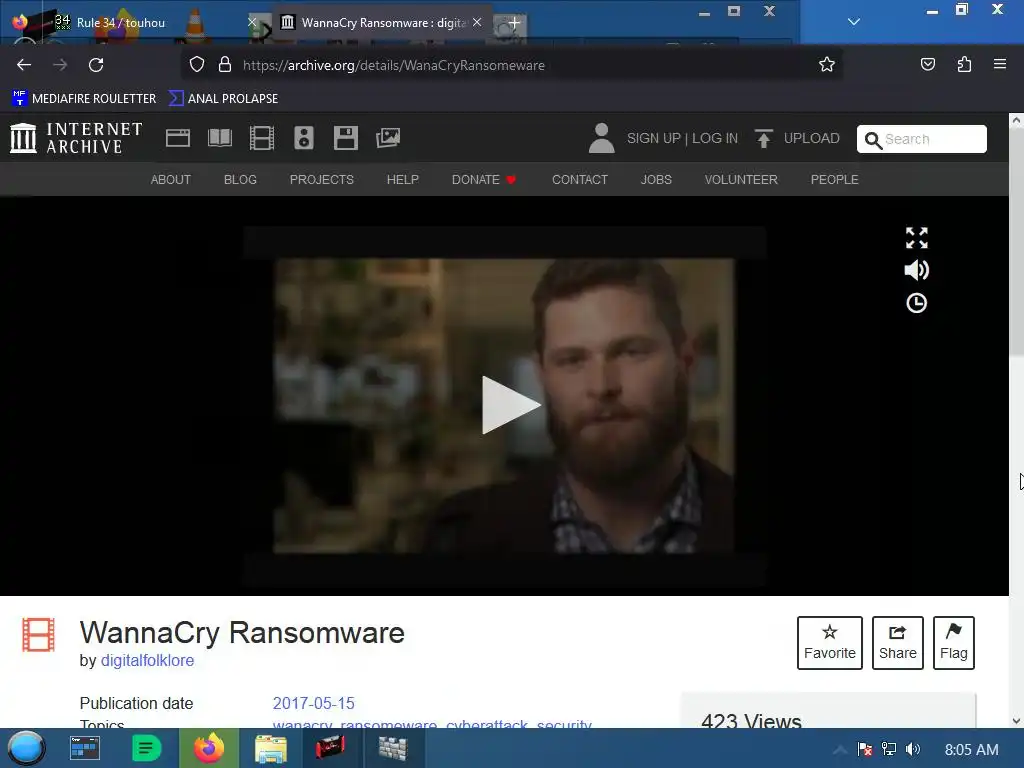
Task: Open the Images icon in Archive header
Action: click(x=388, y=138)
